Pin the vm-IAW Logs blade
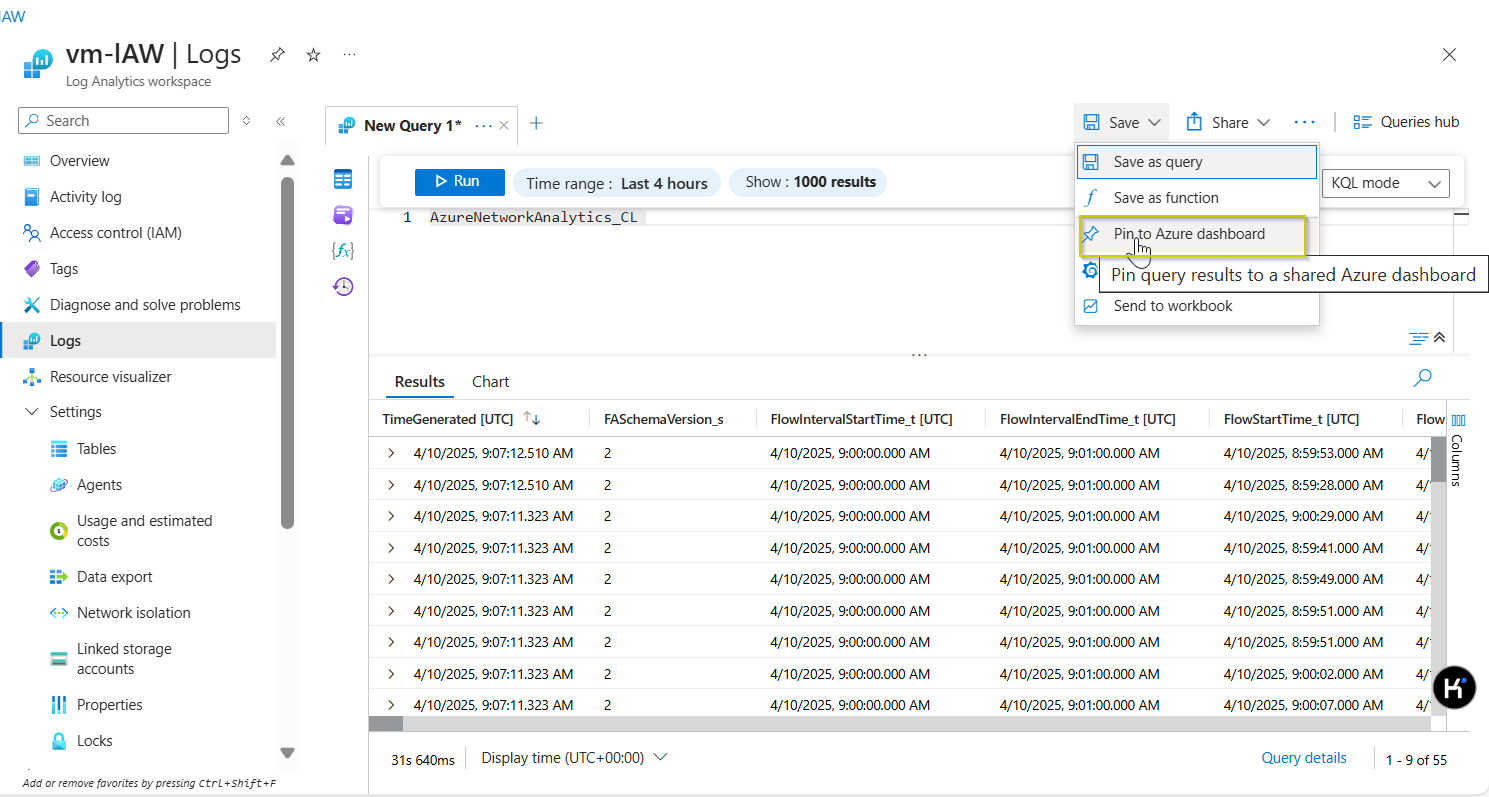Viewport: 1489px width, 797px height. 277,55
